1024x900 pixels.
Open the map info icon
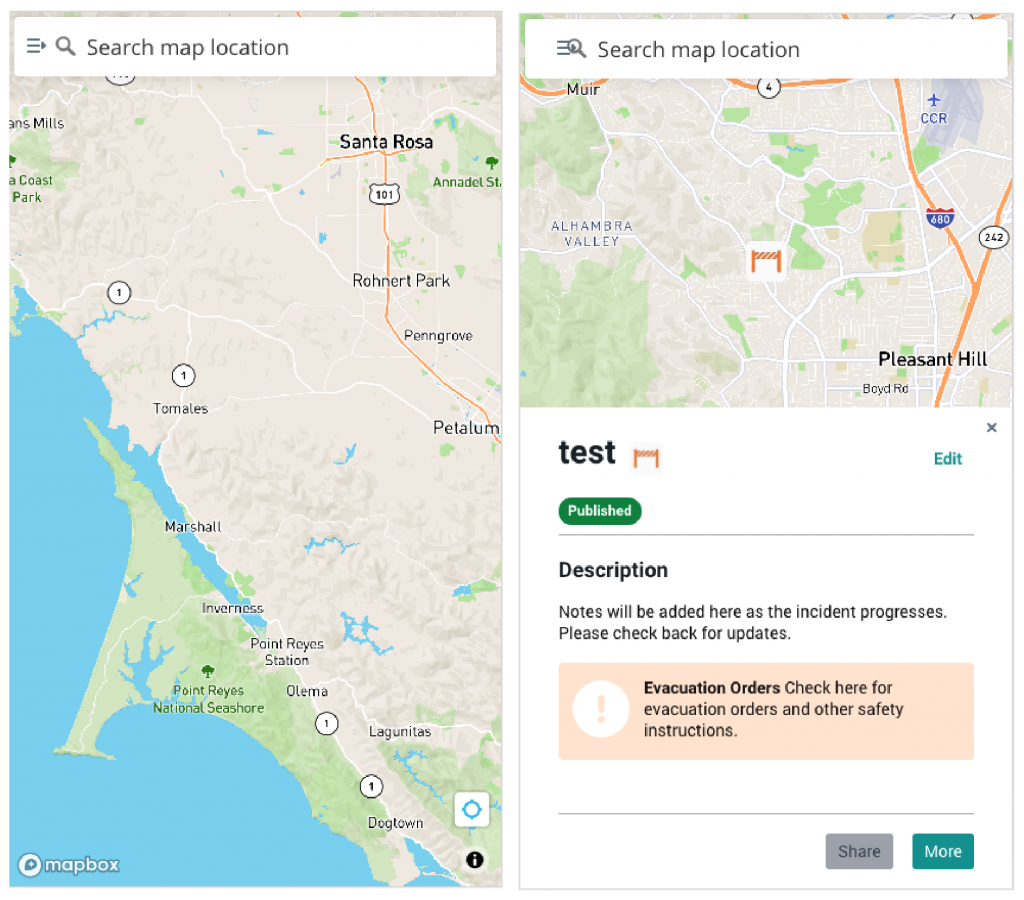click(474, 859)
